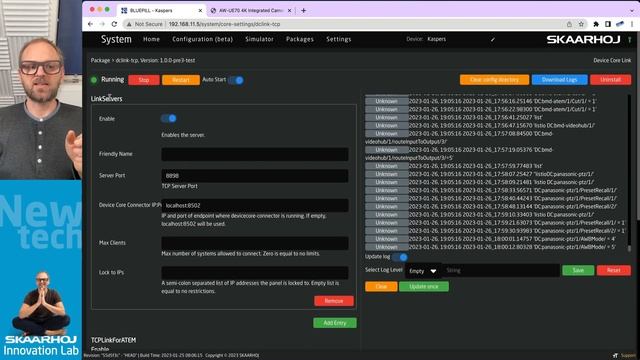Restart the dclink-tcp package
This screenshot has height=360, width=640.
pyautogui.click(x=181, y=80)
